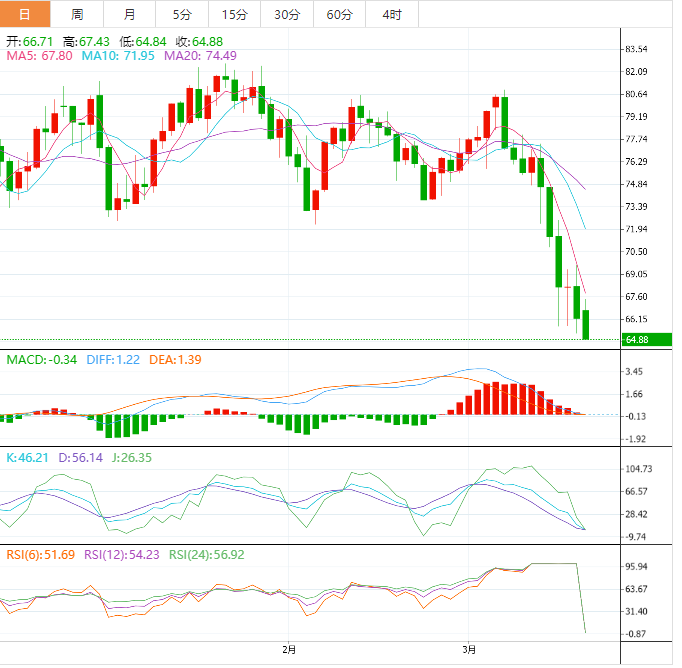
Task: Click the MA5: 67.80 indicator label
Action: tap(39, 56)
